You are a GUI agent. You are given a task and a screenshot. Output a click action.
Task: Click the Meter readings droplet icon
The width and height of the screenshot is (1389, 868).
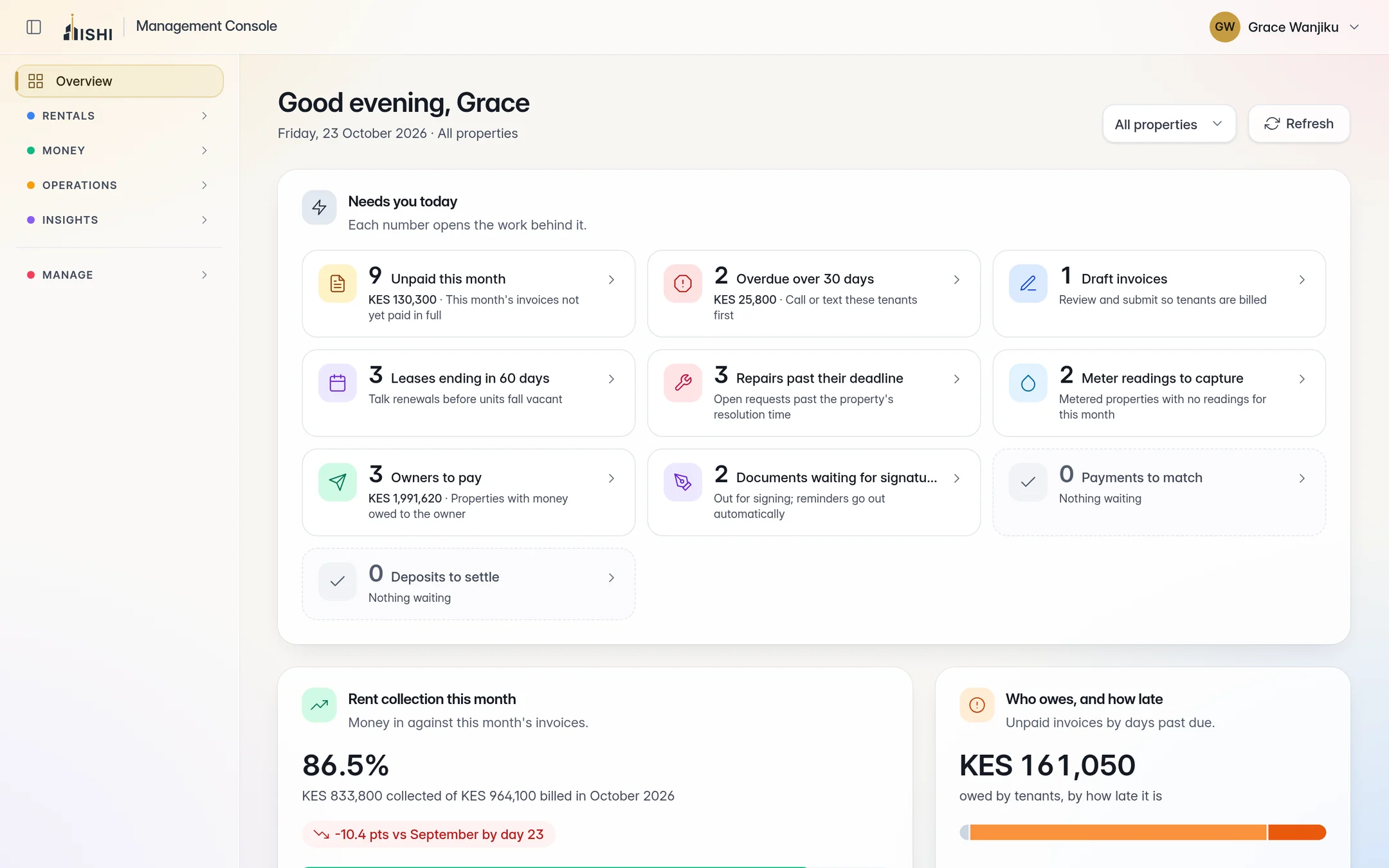[1028, 383]
